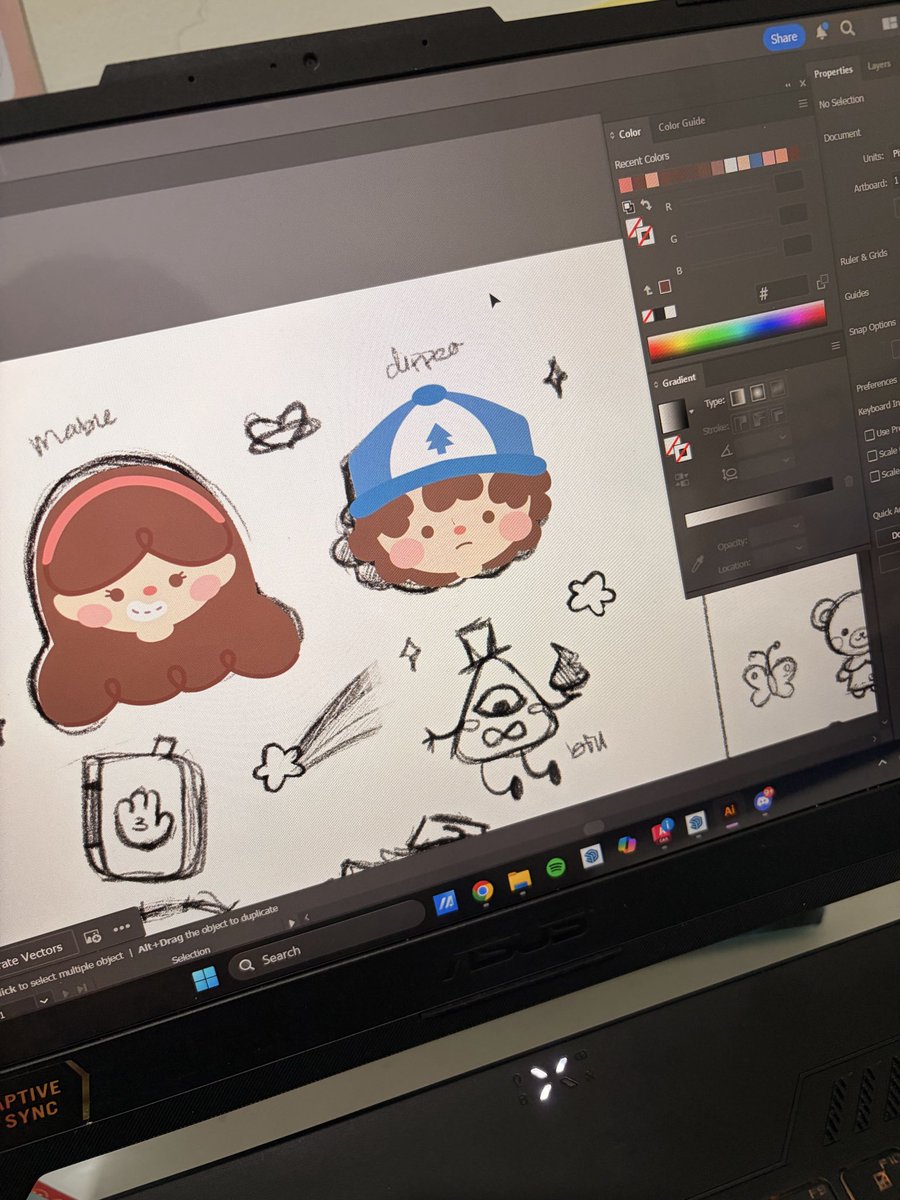Image resolution: width=900 pixels, height=1200 pixels.
Task: Switch to the Color Guide tab
Action: click(681, 124)
